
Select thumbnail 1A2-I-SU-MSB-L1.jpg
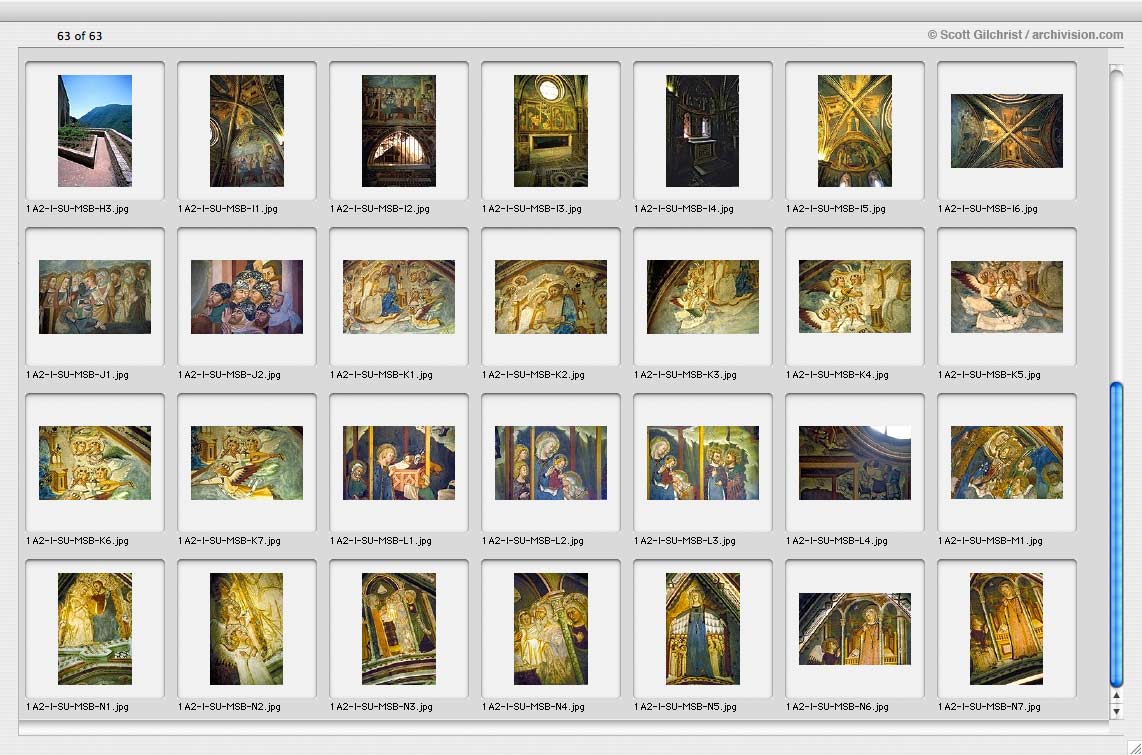click(x=398, y=462)
